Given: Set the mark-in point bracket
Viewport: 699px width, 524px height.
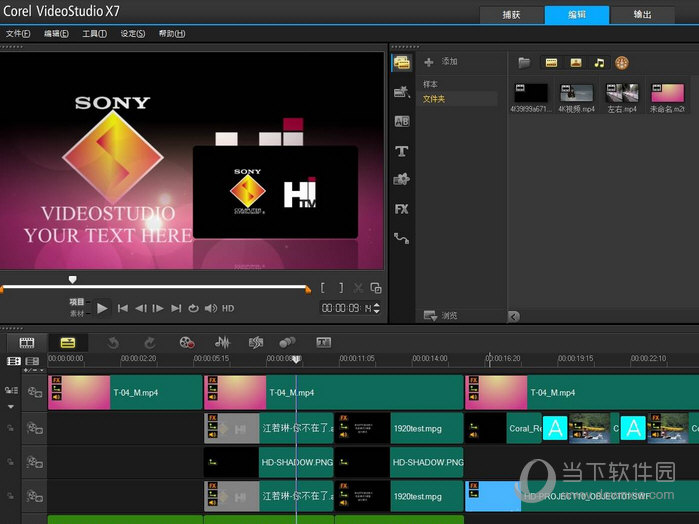Looking at the screenshot, I should [323, 288].
